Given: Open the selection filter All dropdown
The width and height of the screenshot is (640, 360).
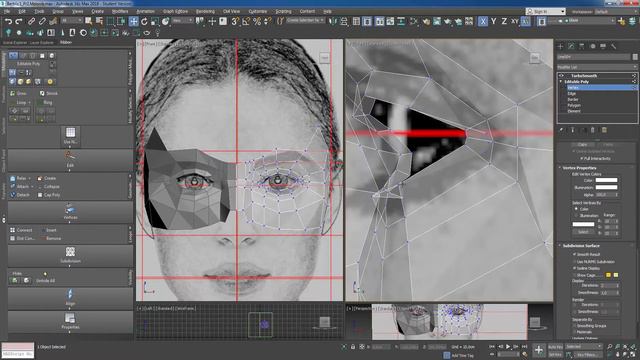Looking at the screenshot, I should 72,20.
